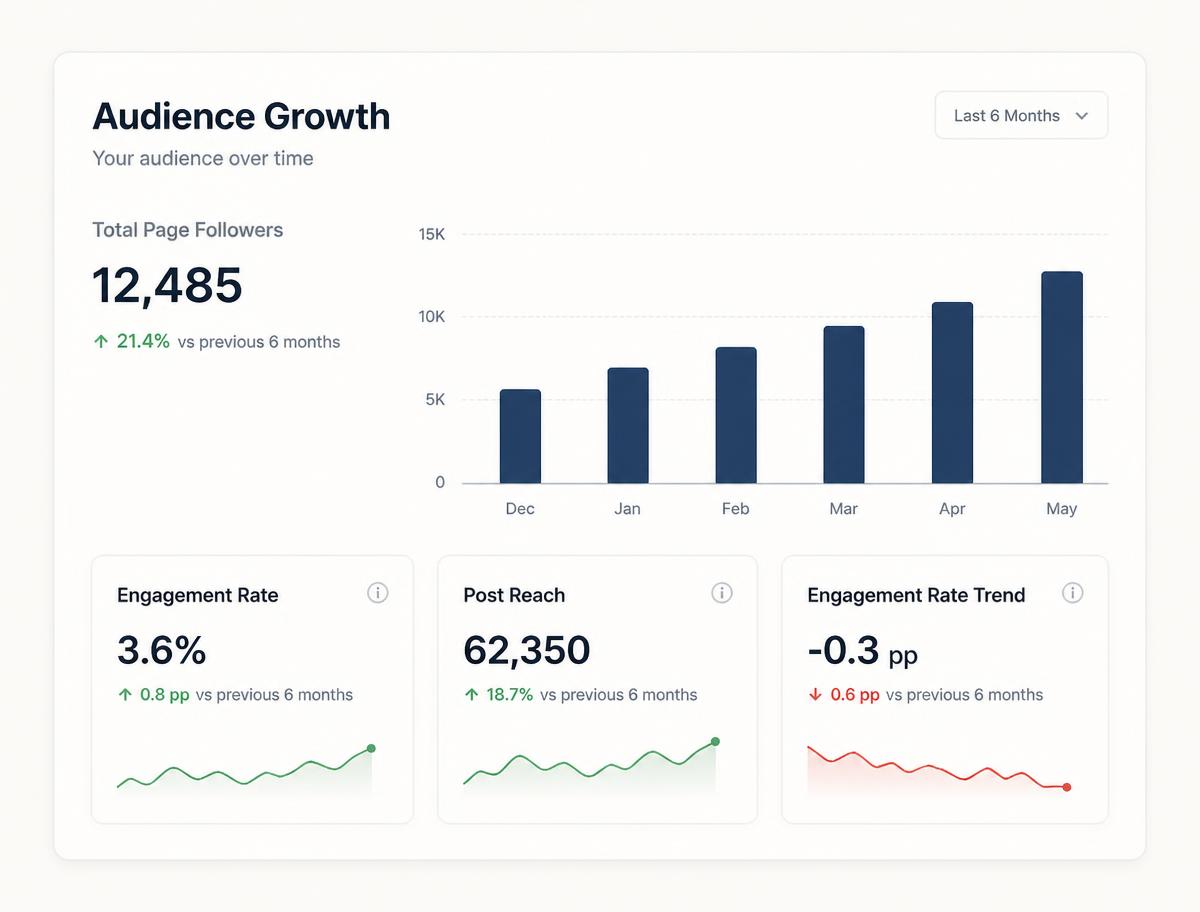Click the green up arrow beside 21.4%

tap(100, 342)
